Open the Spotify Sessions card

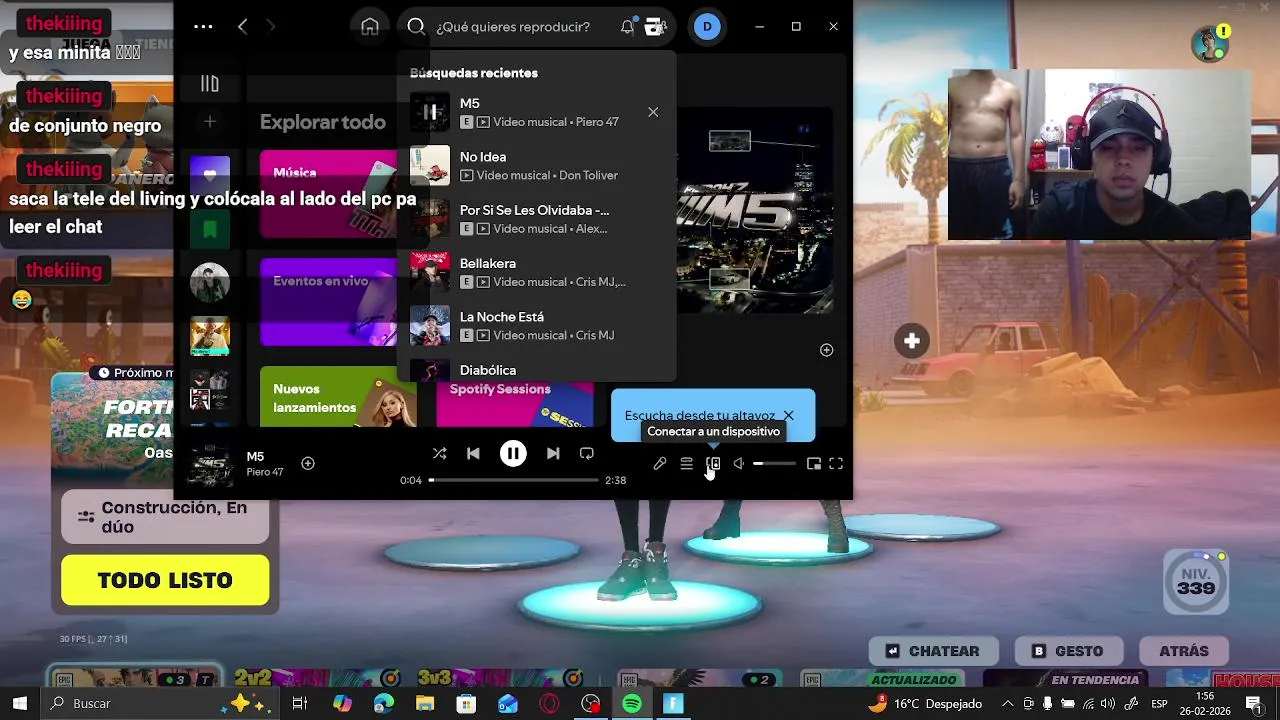(514, 403)
